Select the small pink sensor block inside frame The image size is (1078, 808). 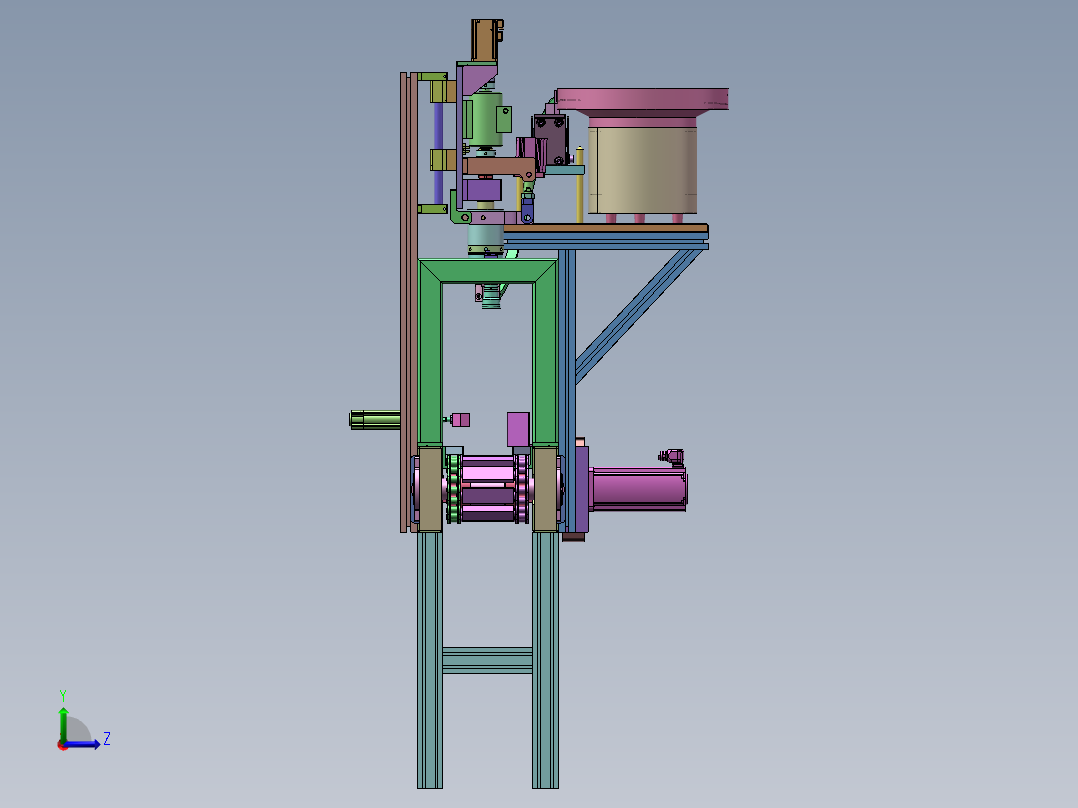click(460, 419)
